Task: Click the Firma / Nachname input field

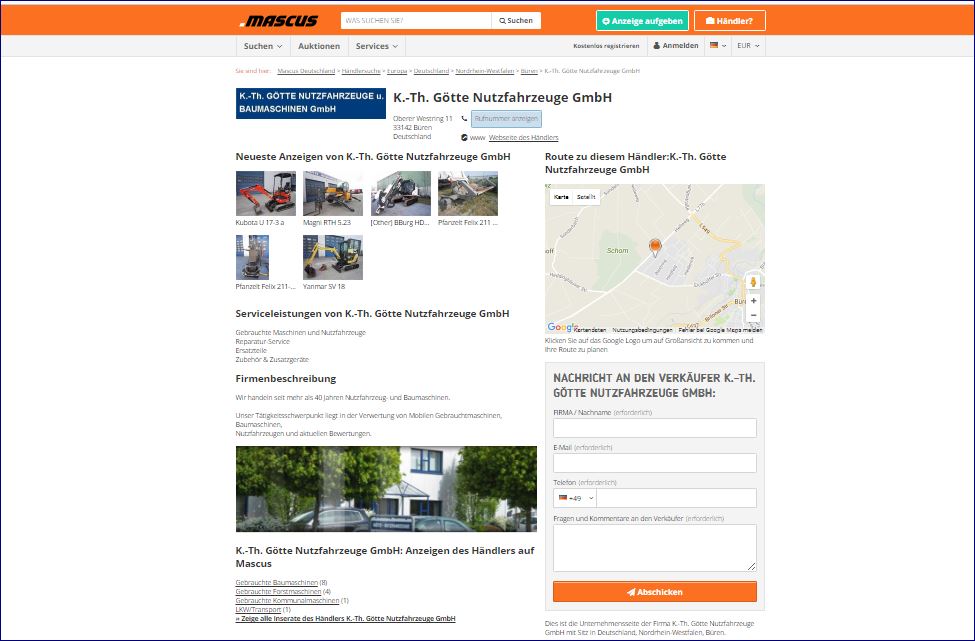Action: pos(655,428)
